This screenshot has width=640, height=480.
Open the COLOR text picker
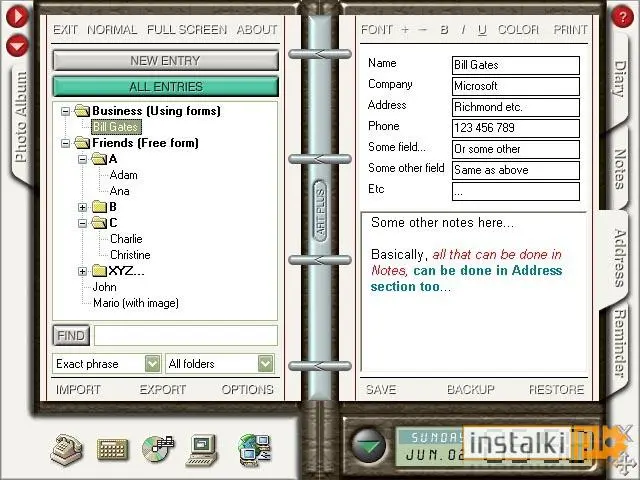518,30
